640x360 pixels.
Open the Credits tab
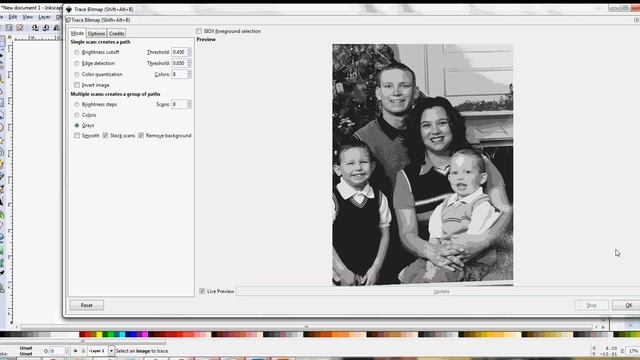coord(117,33)
